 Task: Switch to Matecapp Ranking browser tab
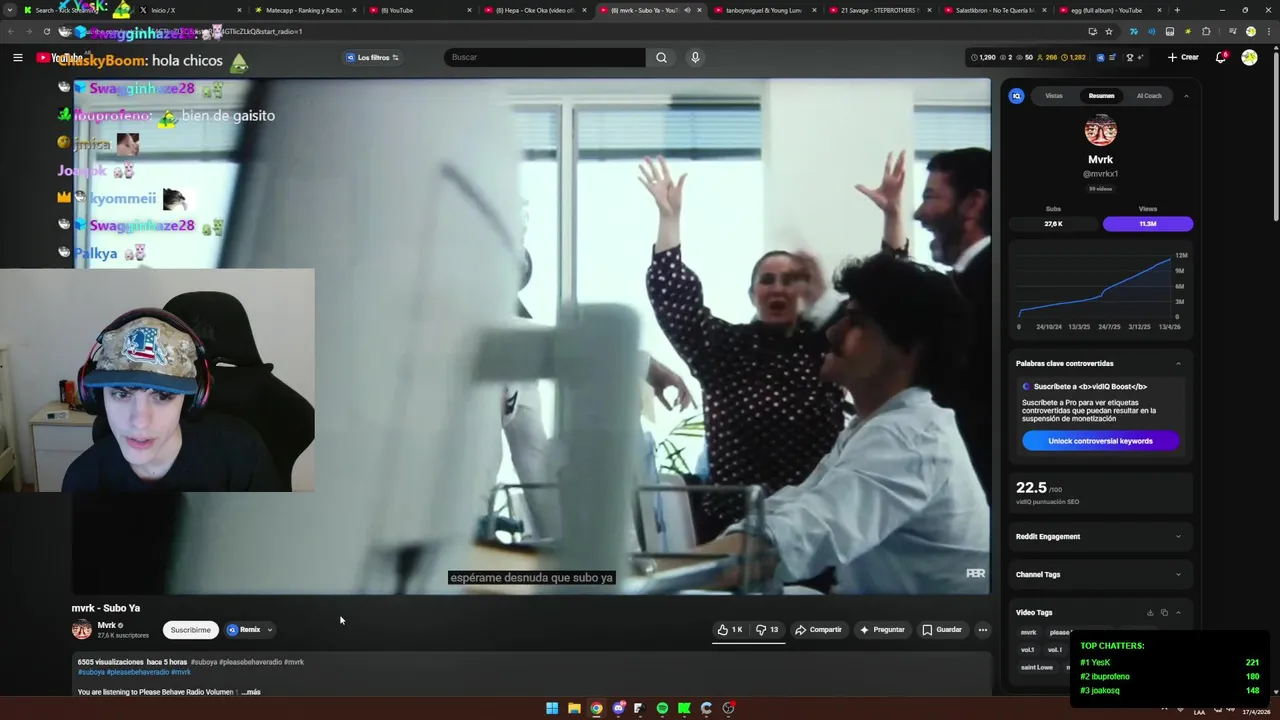(305, 10)
